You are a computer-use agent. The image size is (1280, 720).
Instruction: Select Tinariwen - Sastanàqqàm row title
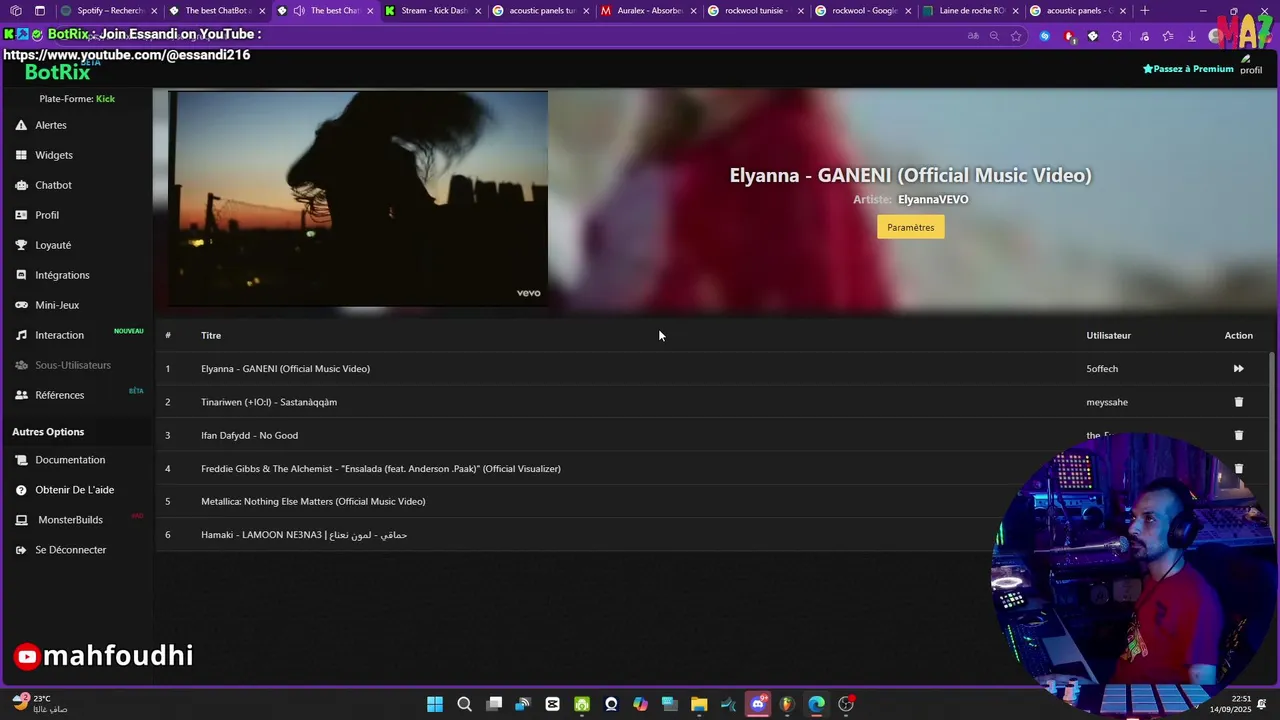[x=269, y=402]
